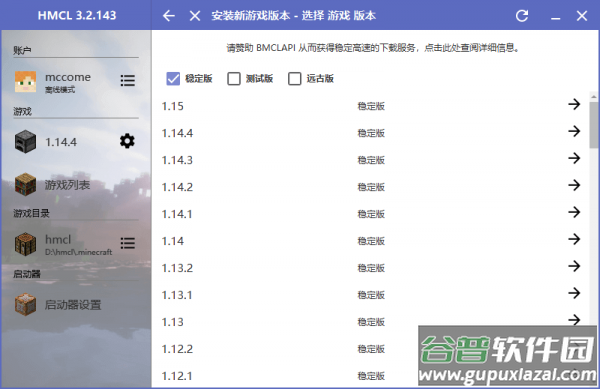600x389 pixels.
Task: Click the furnace icon for 1.14.4
Action: (25, 142)
